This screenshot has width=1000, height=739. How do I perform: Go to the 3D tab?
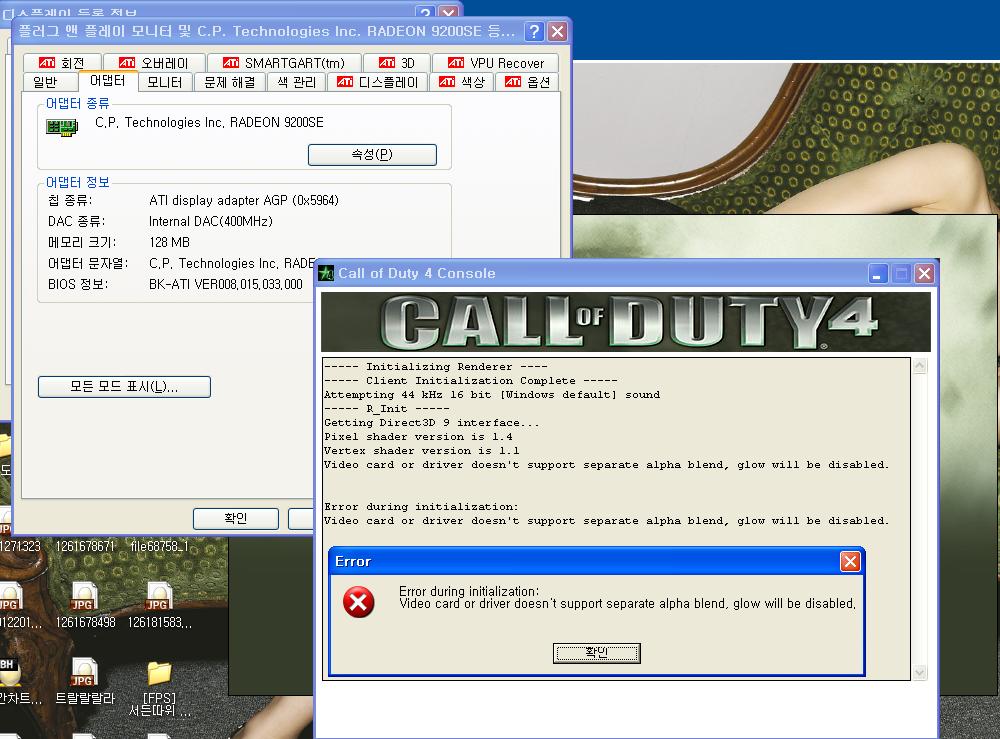coord(397,63)
